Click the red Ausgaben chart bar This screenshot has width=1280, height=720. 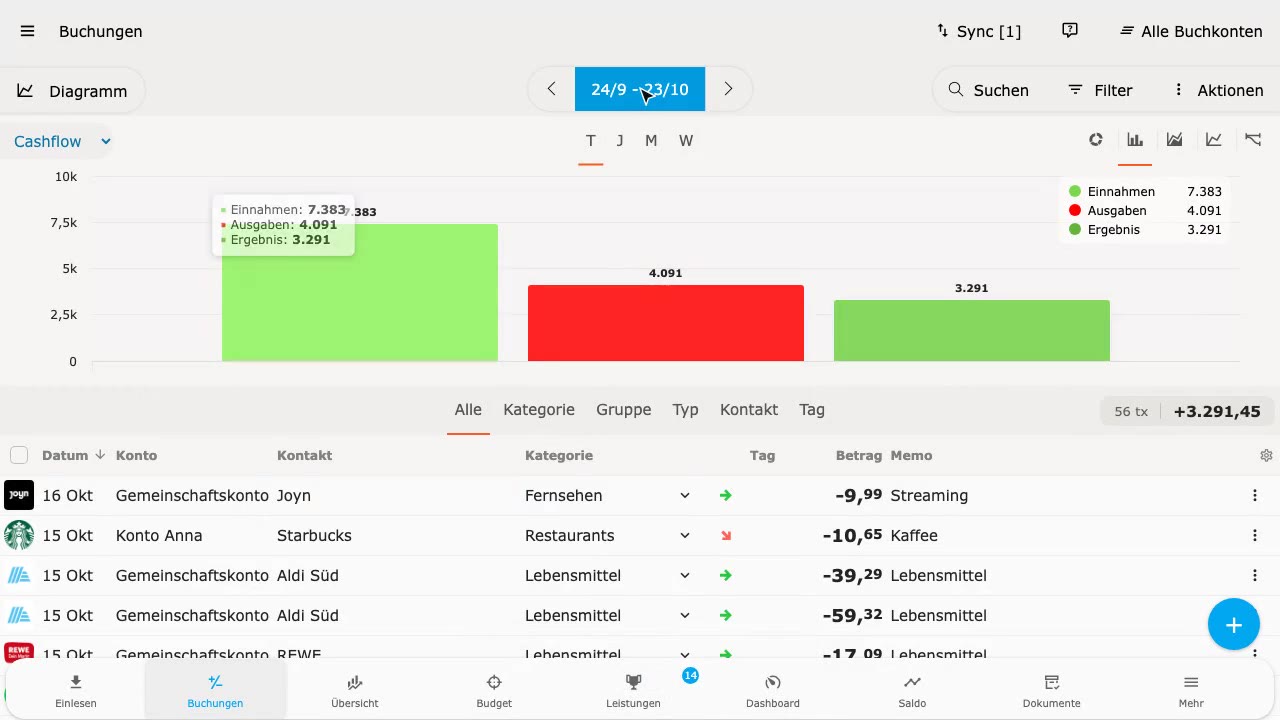tap(666, 323)
